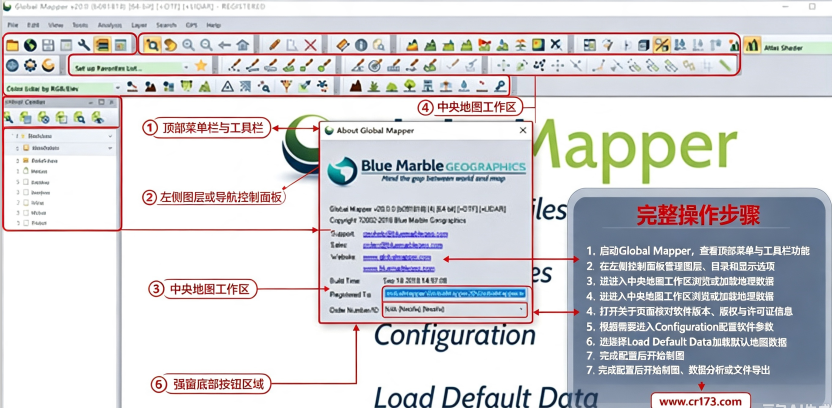The height and width of the screenshot is (408, 832).
Task: Click the yellow Open Data File folder icon
Action: coord(12,45)
